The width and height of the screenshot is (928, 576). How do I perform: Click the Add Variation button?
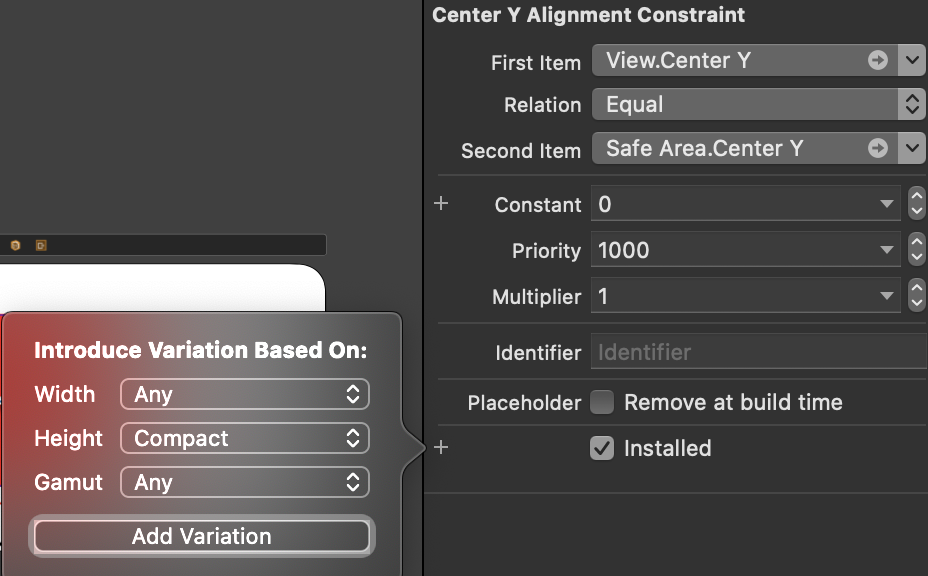[202, 536]
